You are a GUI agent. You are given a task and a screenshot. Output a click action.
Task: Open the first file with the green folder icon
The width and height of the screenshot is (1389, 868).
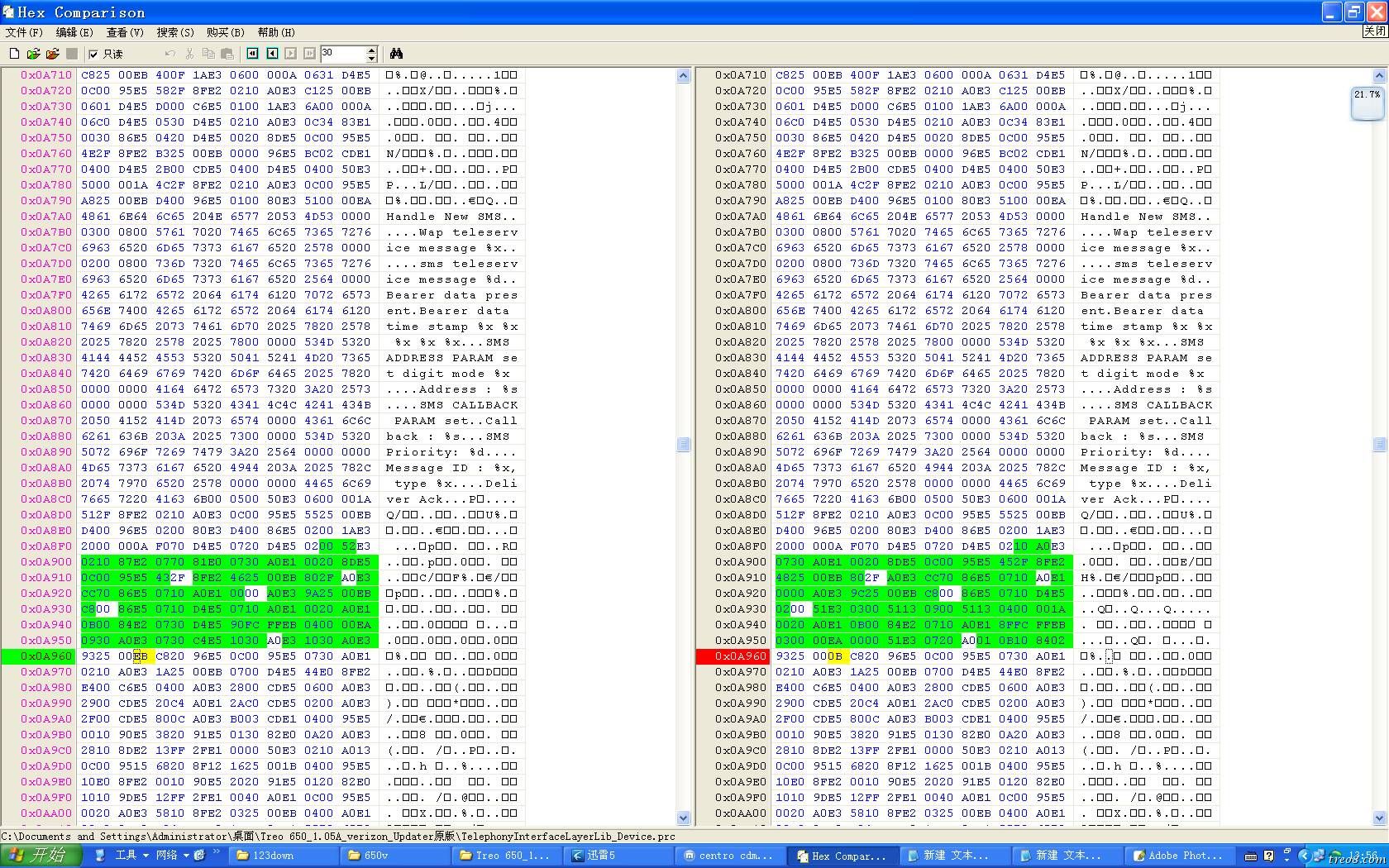(33, 54)
